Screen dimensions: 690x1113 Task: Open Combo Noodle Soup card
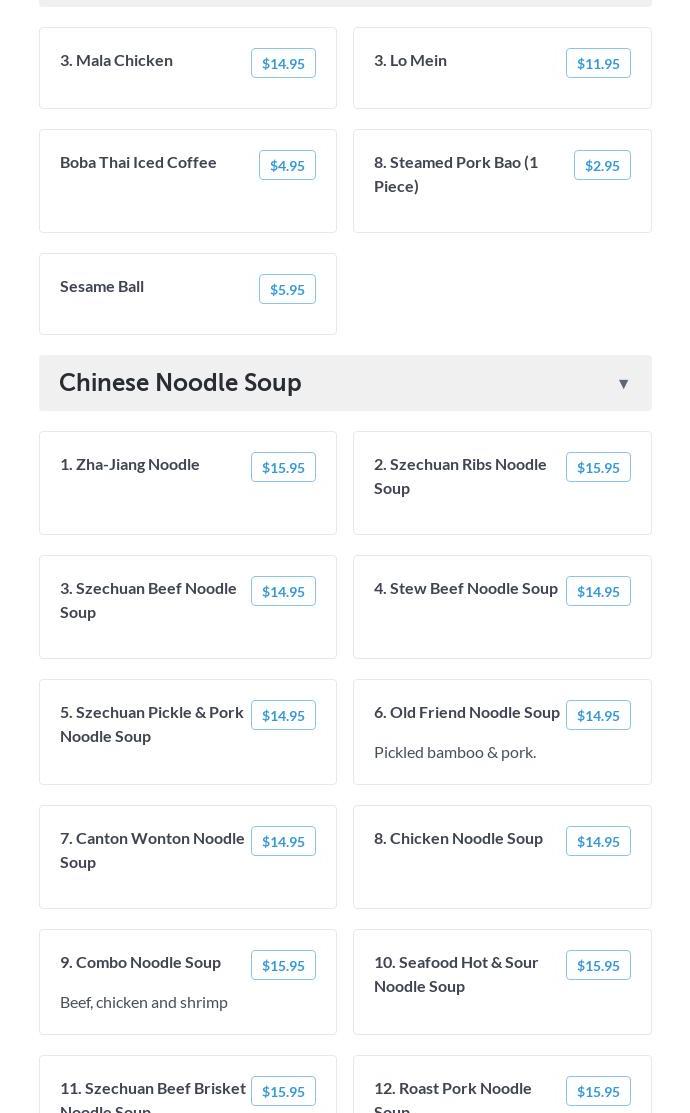pos(140,962)
